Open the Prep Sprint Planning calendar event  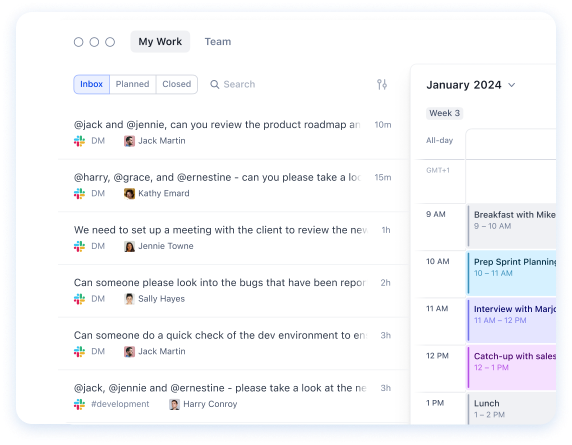tap(512, 273)
